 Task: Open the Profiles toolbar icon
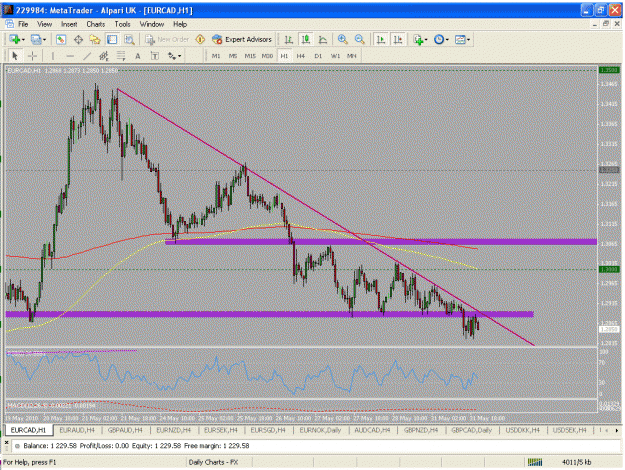click(36, 39)
